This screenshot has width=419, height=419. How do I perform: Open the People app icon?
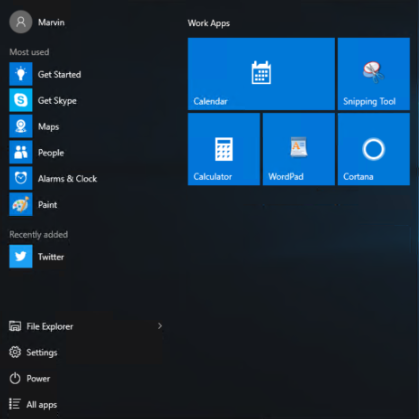pos(21,152)
